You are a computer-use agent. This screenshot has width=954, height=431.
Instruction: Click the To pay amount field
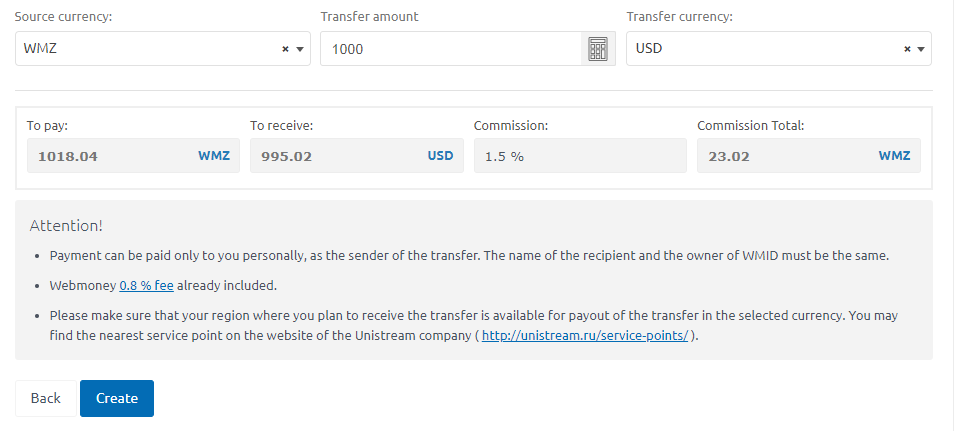(x=110, y=156)
